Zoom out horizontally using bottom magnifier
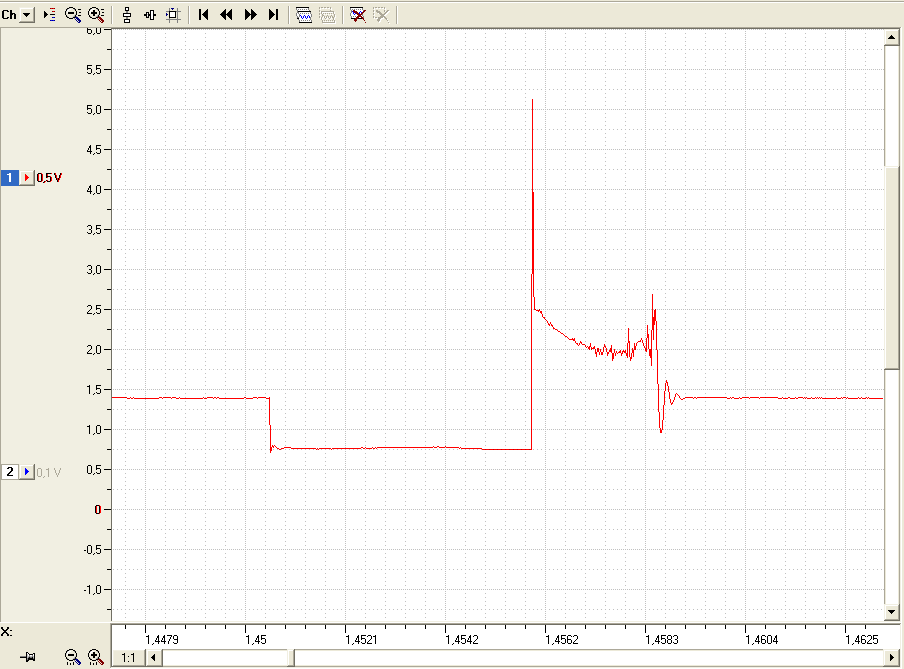This screenshot has height=669, width=904. [72, 656]
